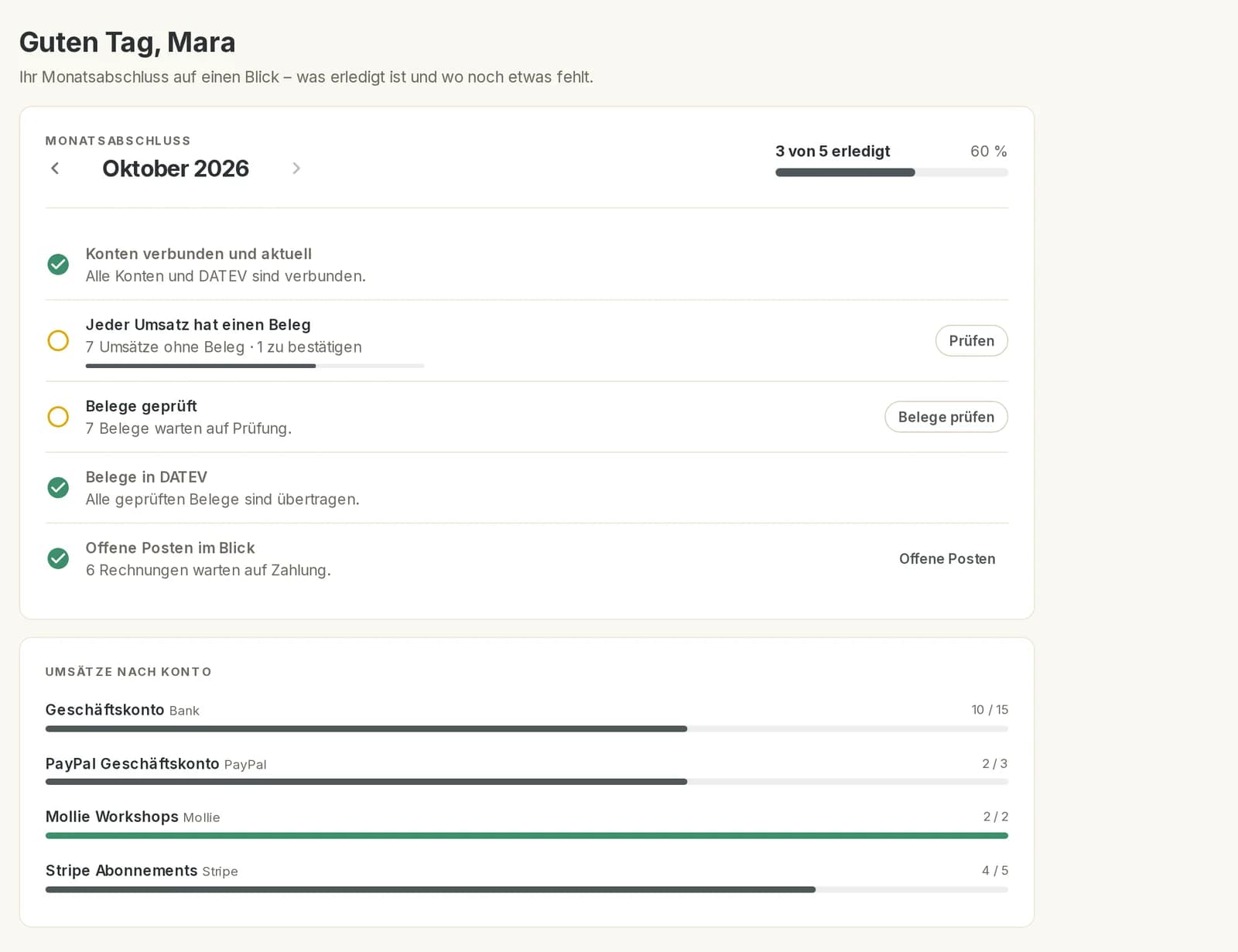Click the text 6 Rechnungen warten auf Zahlung.
The width and height of the screenshot is (1238, 952).
[208, 570]
